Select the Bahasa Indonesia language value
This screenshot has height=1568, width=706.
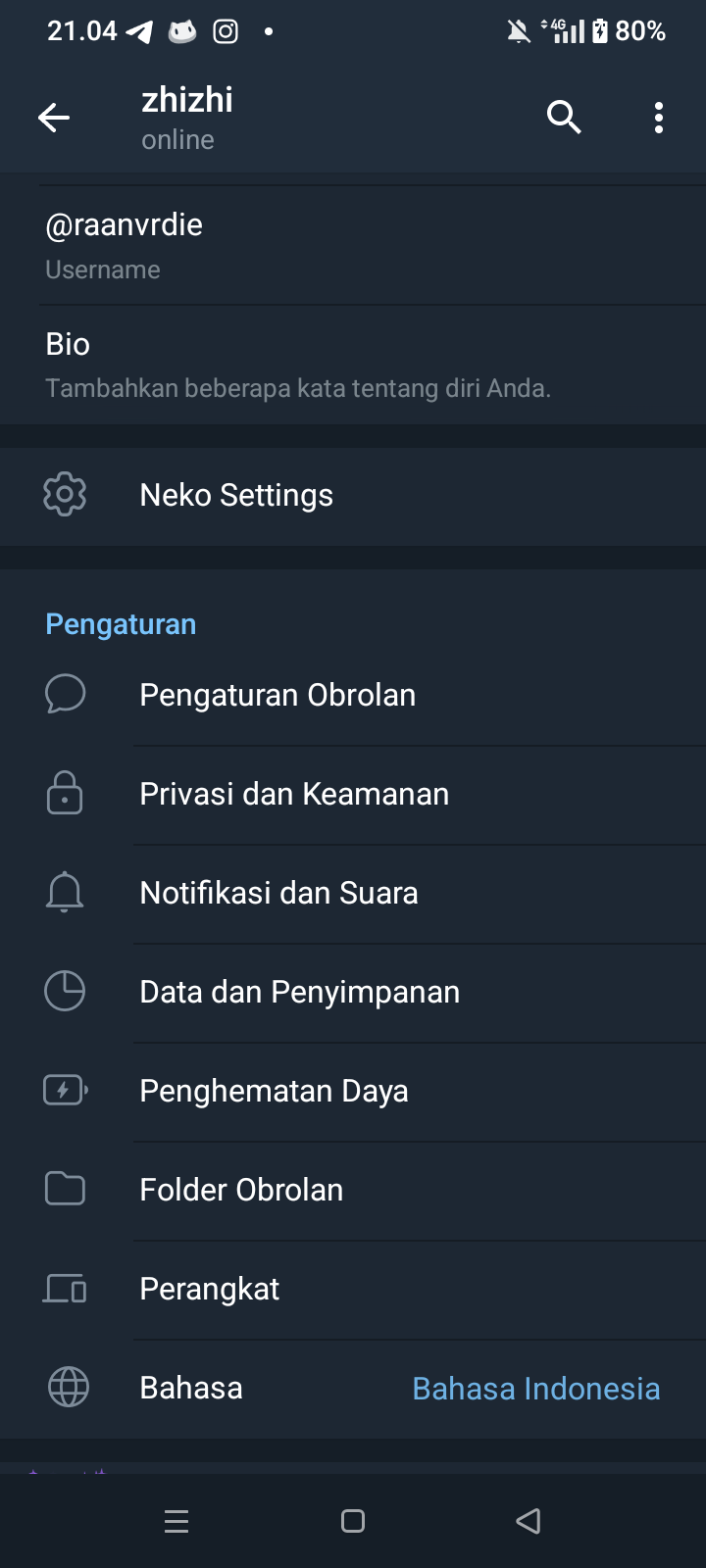point(535,1389)
